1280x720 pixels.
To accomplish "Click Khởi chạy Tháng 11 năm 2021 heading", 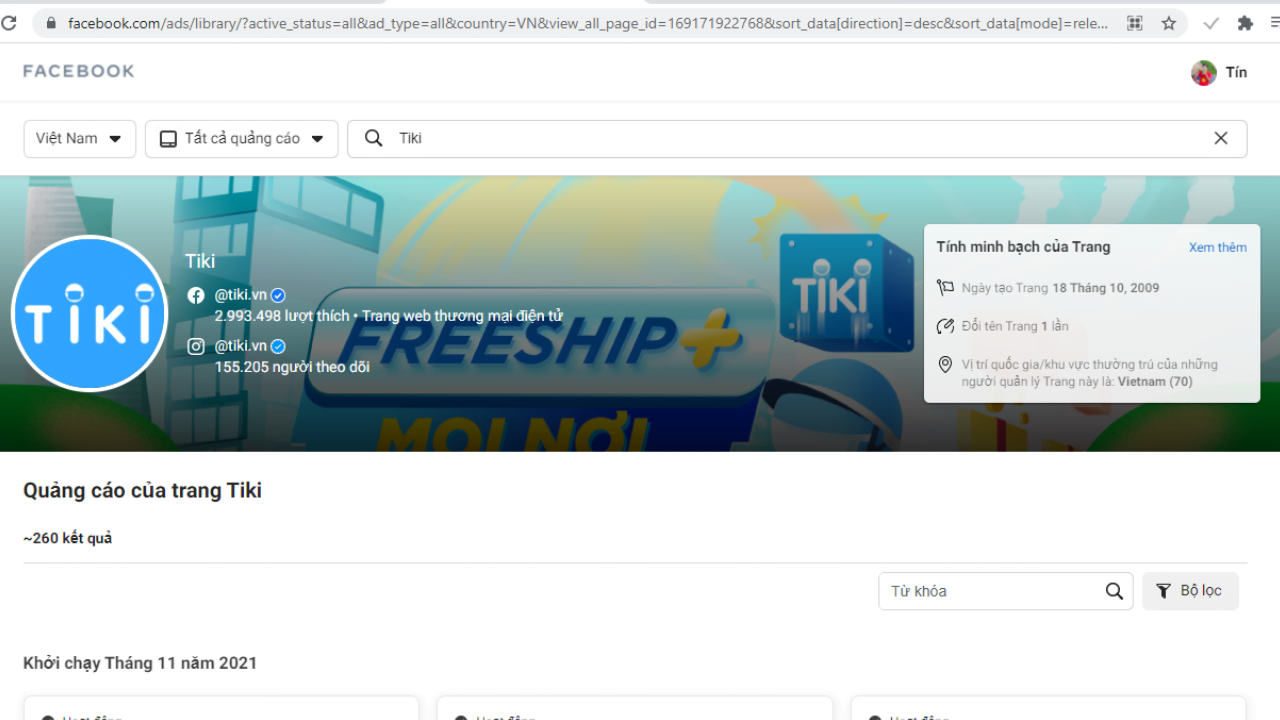I will 140,663.
